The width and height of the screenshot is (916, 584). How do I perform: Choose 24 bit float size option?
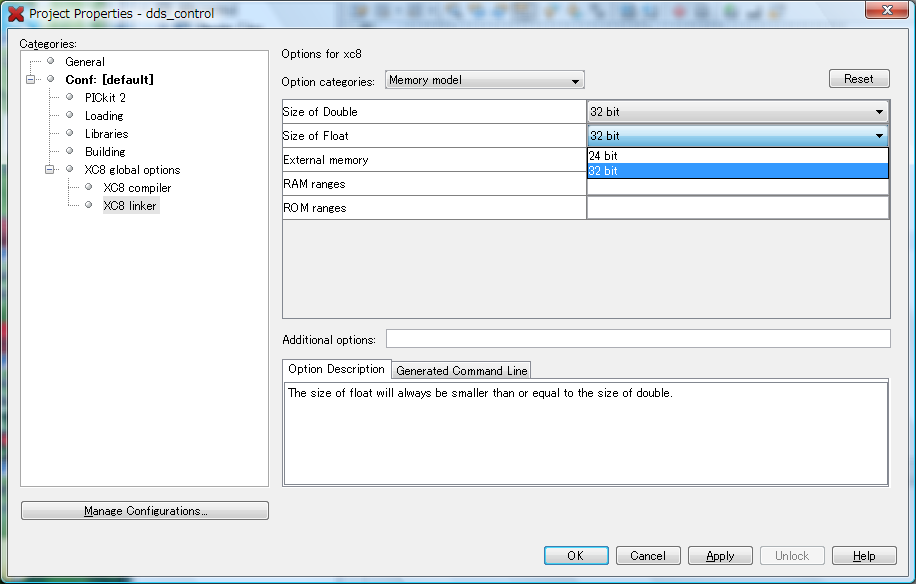(x=738, y=156)
